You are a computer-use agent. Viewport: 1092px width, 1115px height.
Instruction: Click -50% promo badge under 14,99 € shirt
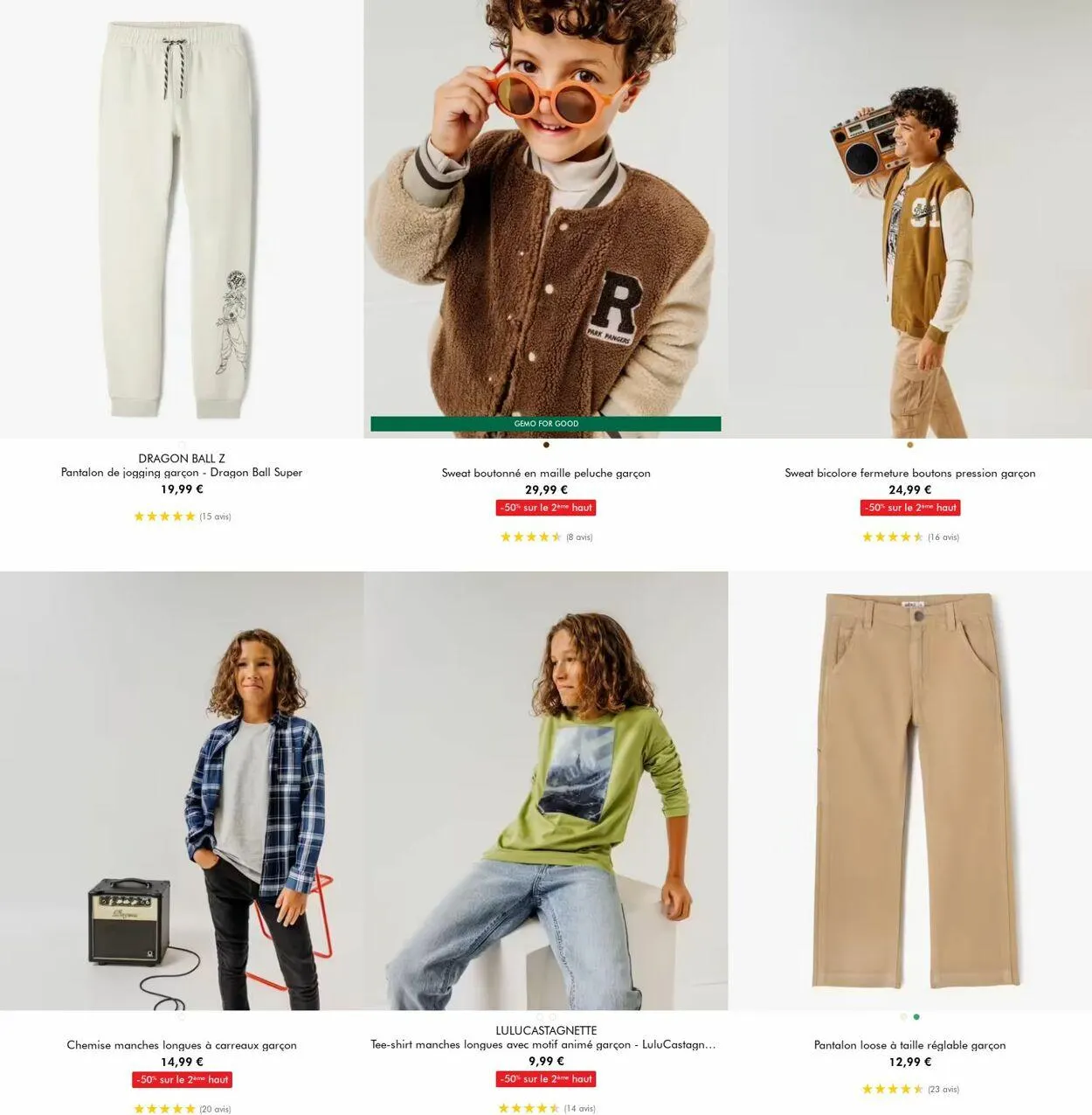click(x=182, y=1080)
